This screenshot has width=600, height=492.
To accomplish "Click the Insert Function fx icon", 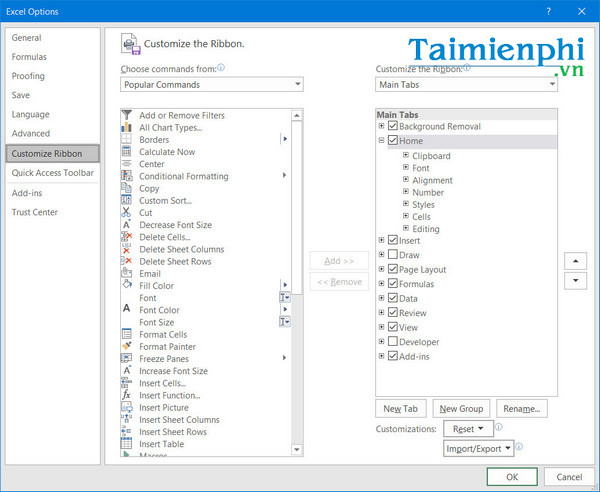I will pyautogui.click(x=127, y=395).
